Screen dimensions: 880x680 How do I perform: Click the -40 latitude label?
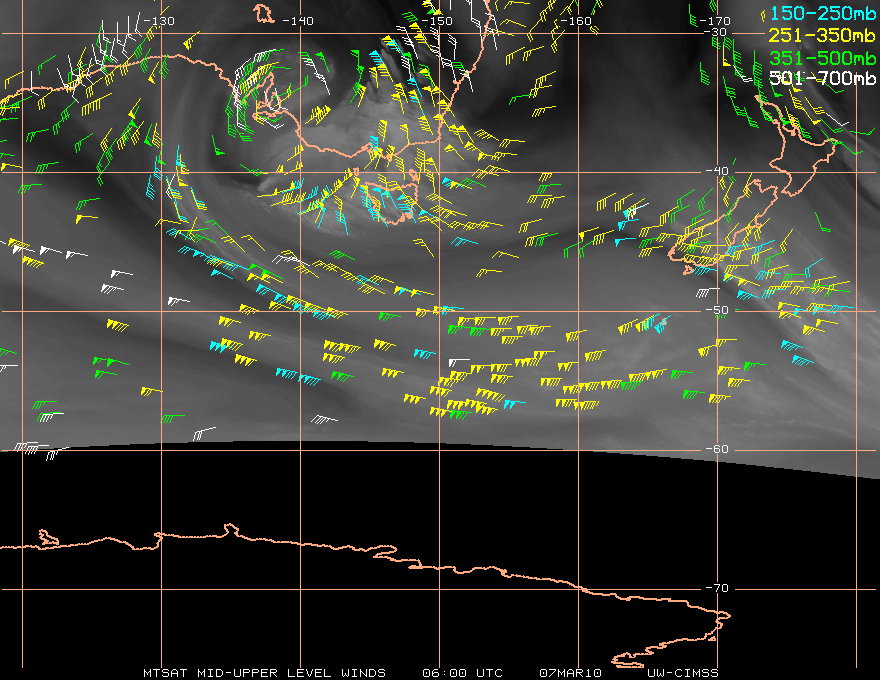coord(717,171)
